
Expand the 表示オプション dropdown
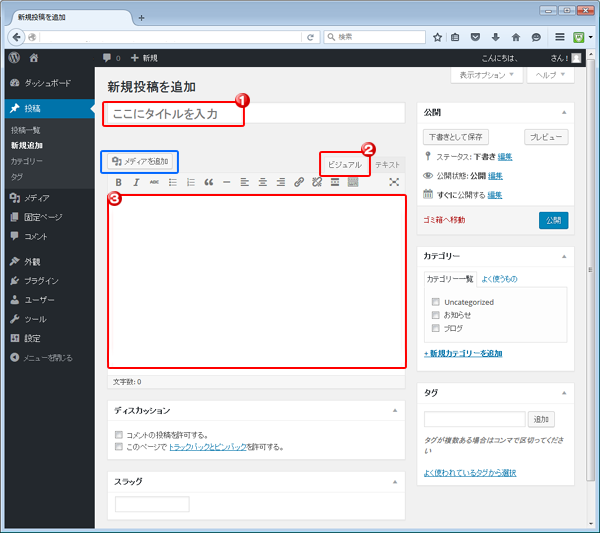point(487,75)
